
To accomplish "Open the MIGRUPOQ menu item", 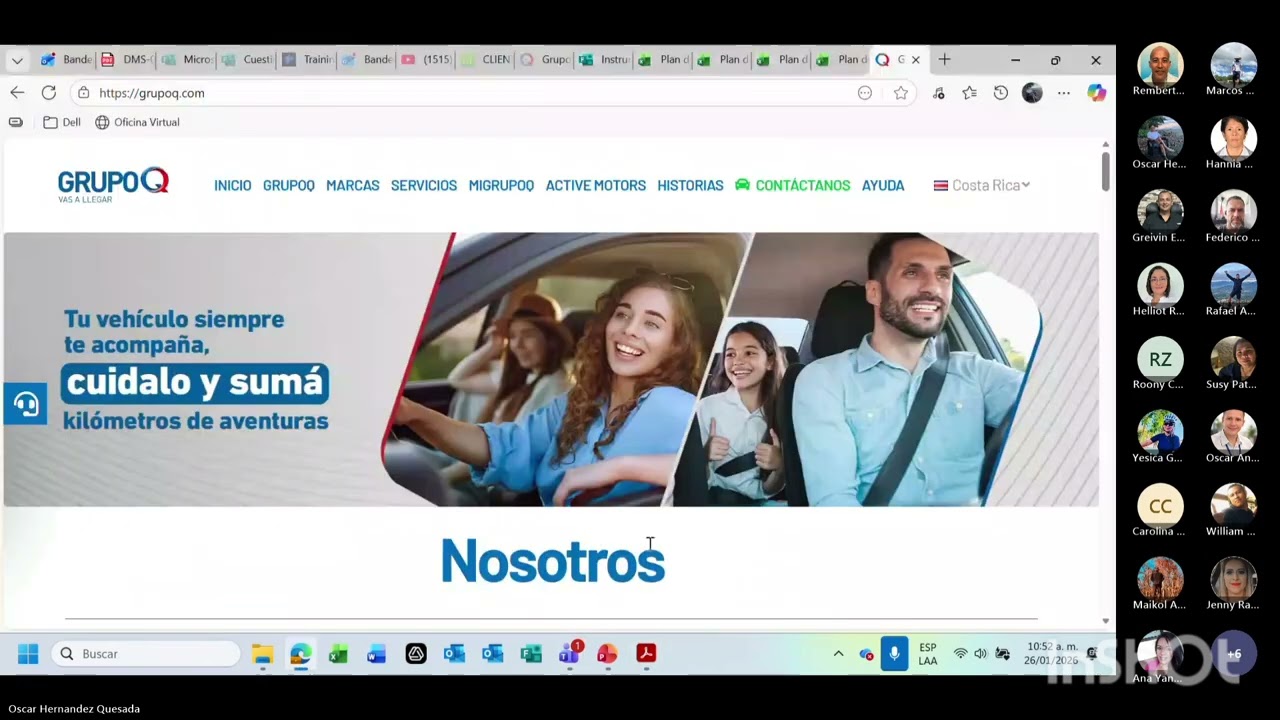I will 501,185.
